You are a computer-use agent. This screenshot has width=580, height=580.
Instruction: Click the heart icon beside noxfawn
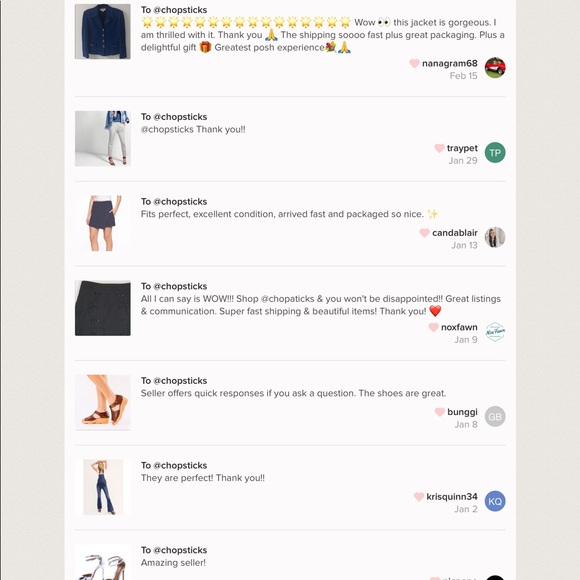[433, 327]
